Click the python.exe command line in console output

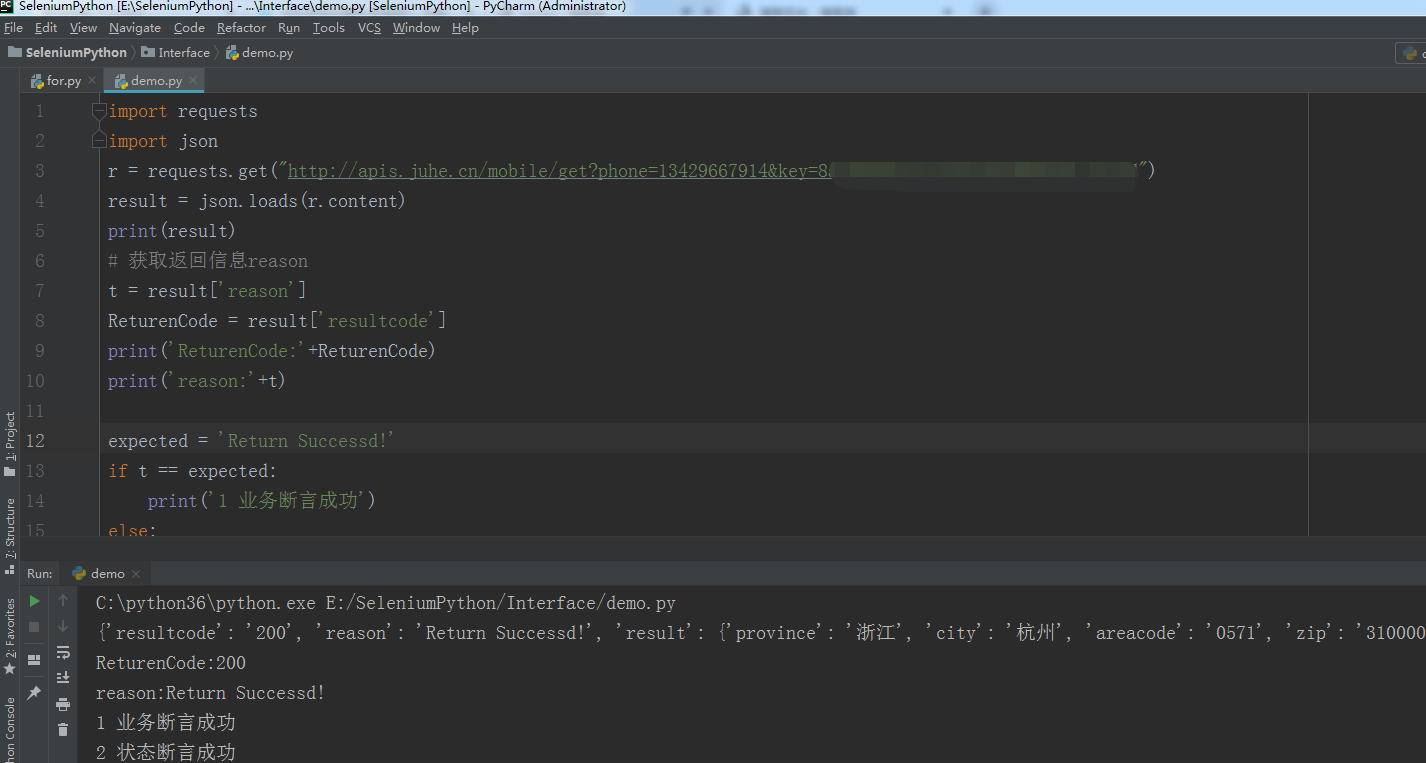pos(386,603)
